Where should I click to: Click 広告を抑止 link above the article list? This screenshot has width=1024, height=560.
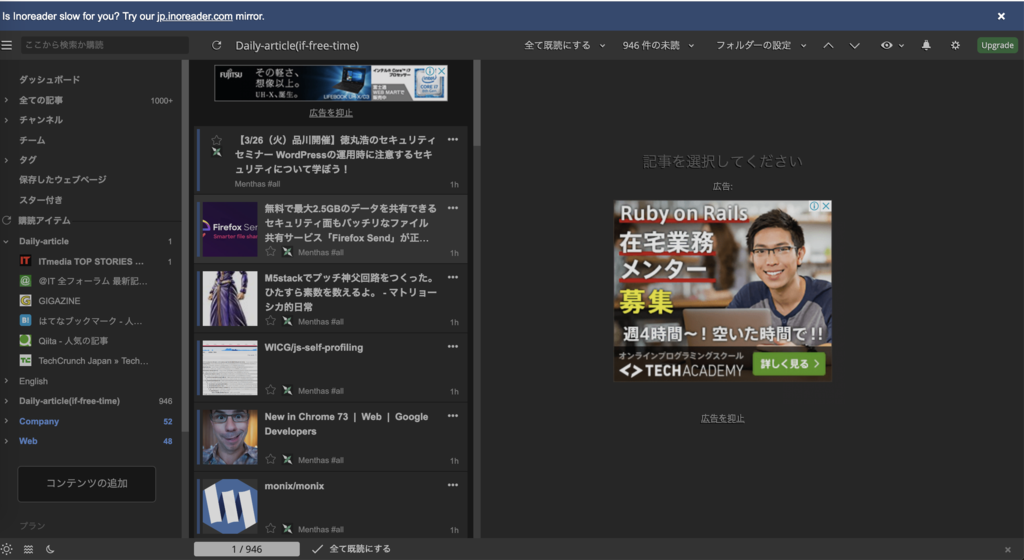point(330,113)
